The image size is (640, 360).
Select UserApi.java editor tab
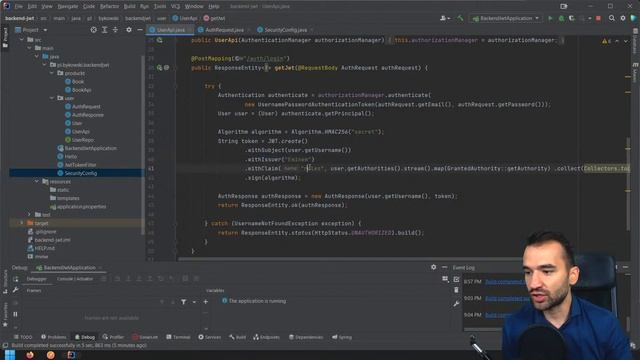171,30
